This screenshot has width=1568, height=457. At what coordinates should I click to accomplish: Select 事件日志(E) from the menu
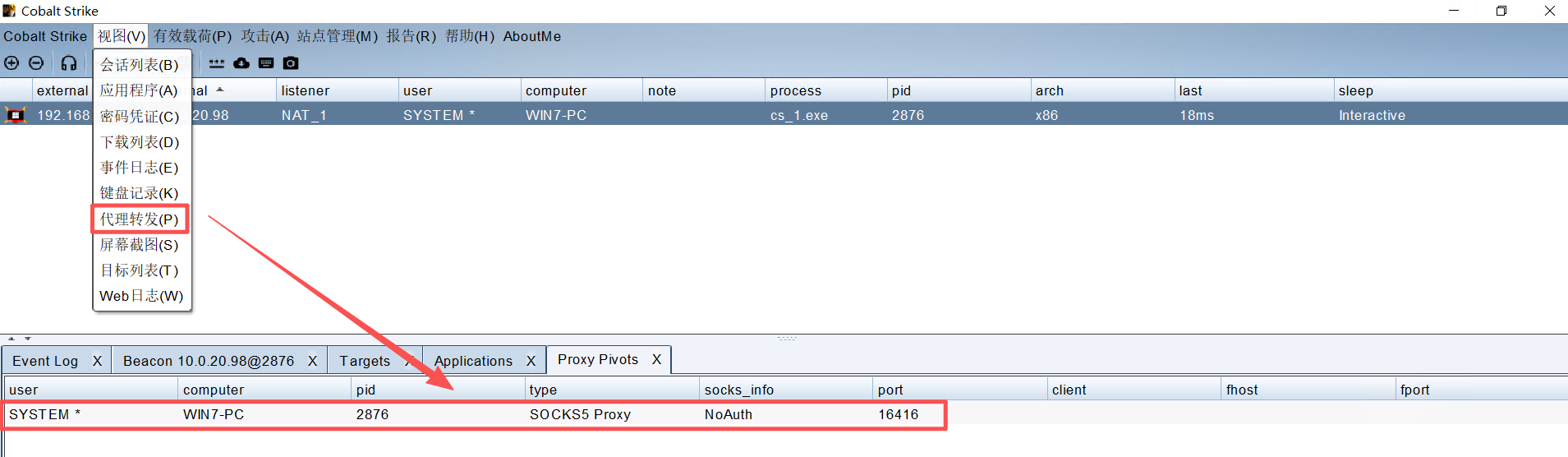[x=141, y=168]
